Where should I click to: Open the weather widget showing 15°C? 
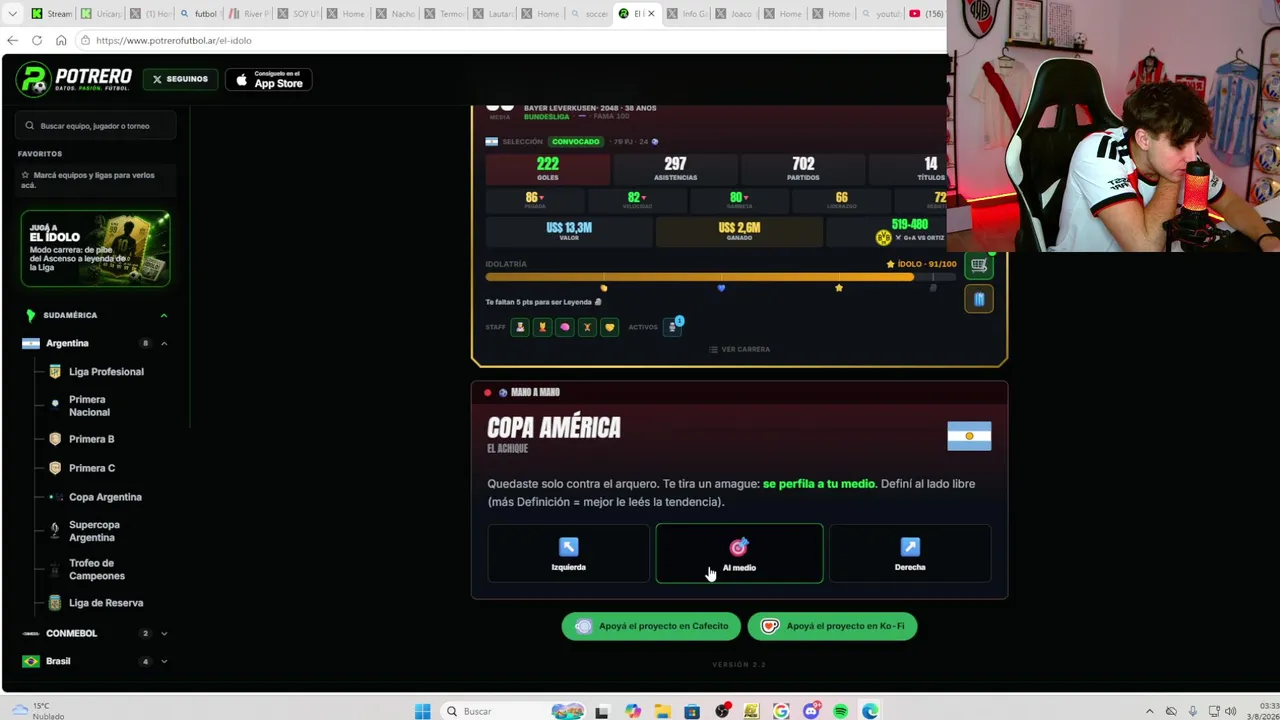pos(38,711)
